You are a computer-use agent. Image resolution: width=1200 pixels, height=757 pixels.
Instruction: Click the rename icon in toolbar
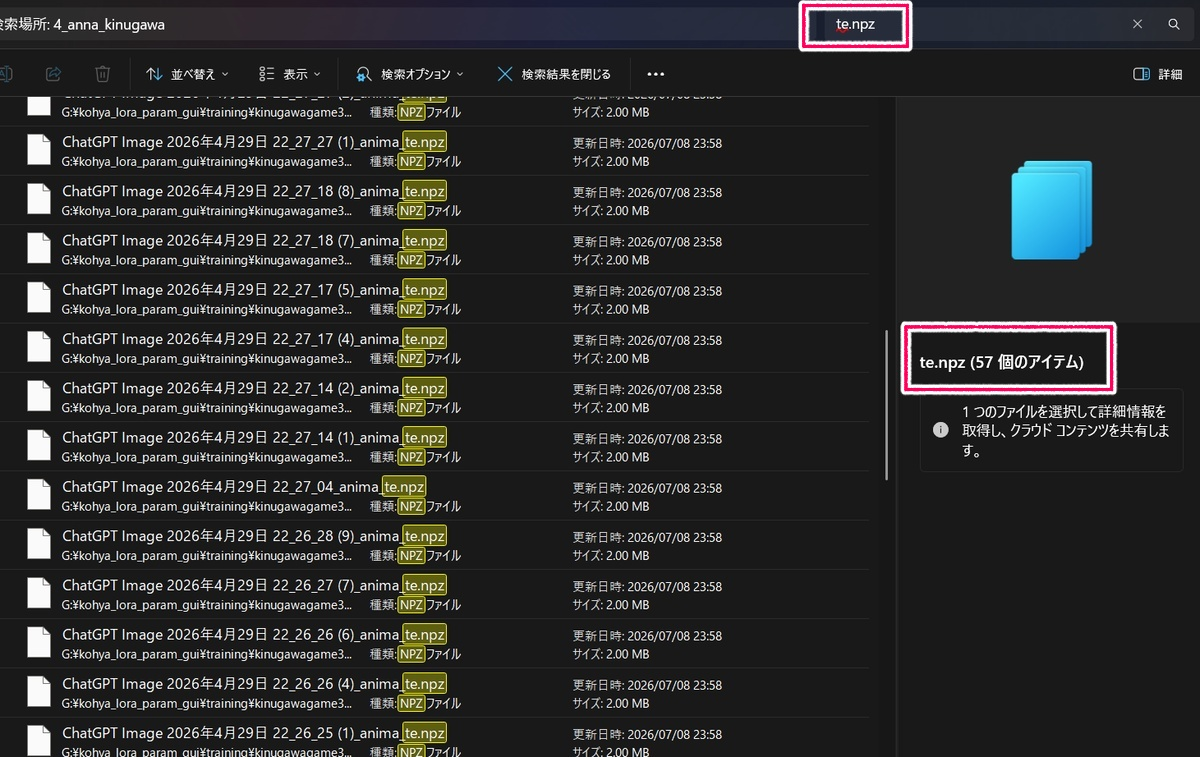click(6, 74)
